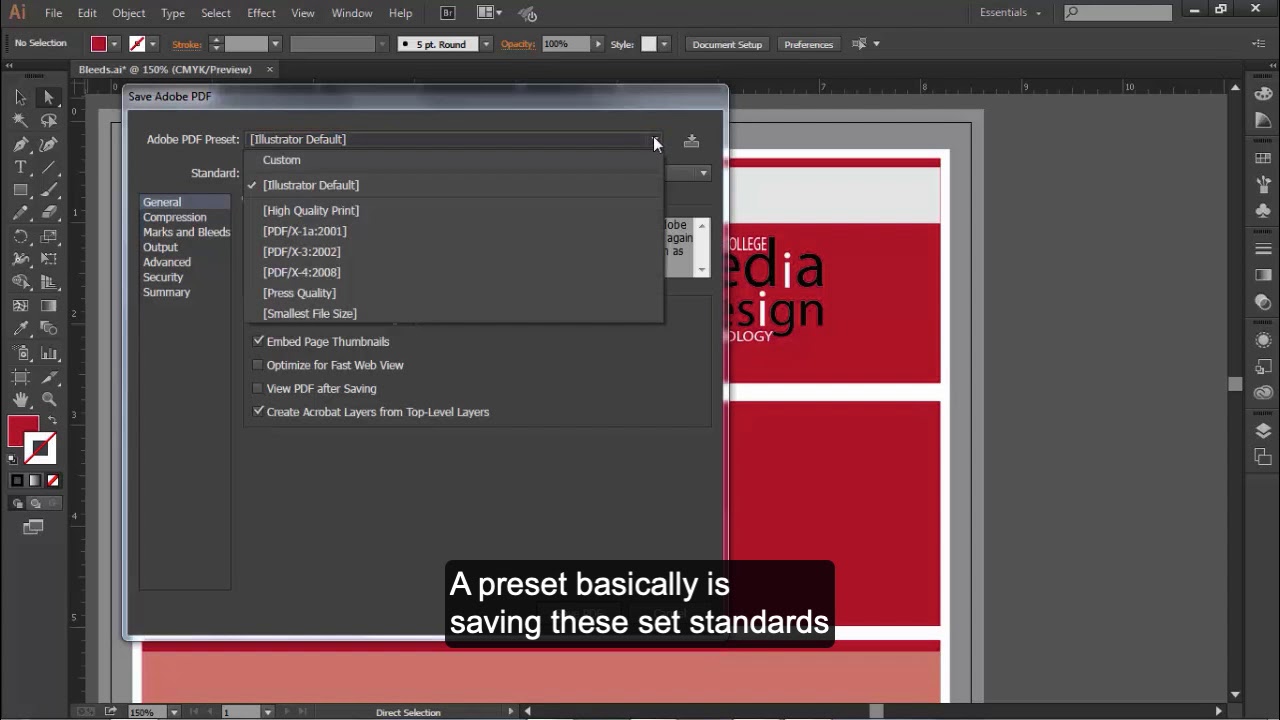The height and width of the screenshot is (720, 1280).
Task: Select the Gradient tool
Action: pos(48,306)
